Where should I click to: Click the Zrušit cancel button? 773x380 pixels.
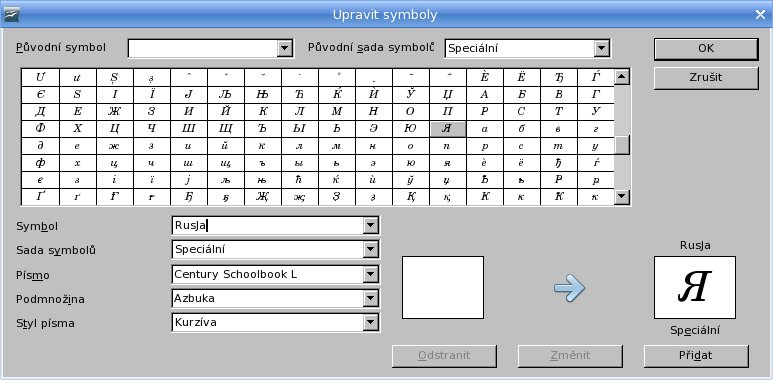pyautogui.click(x=705, y=77)
